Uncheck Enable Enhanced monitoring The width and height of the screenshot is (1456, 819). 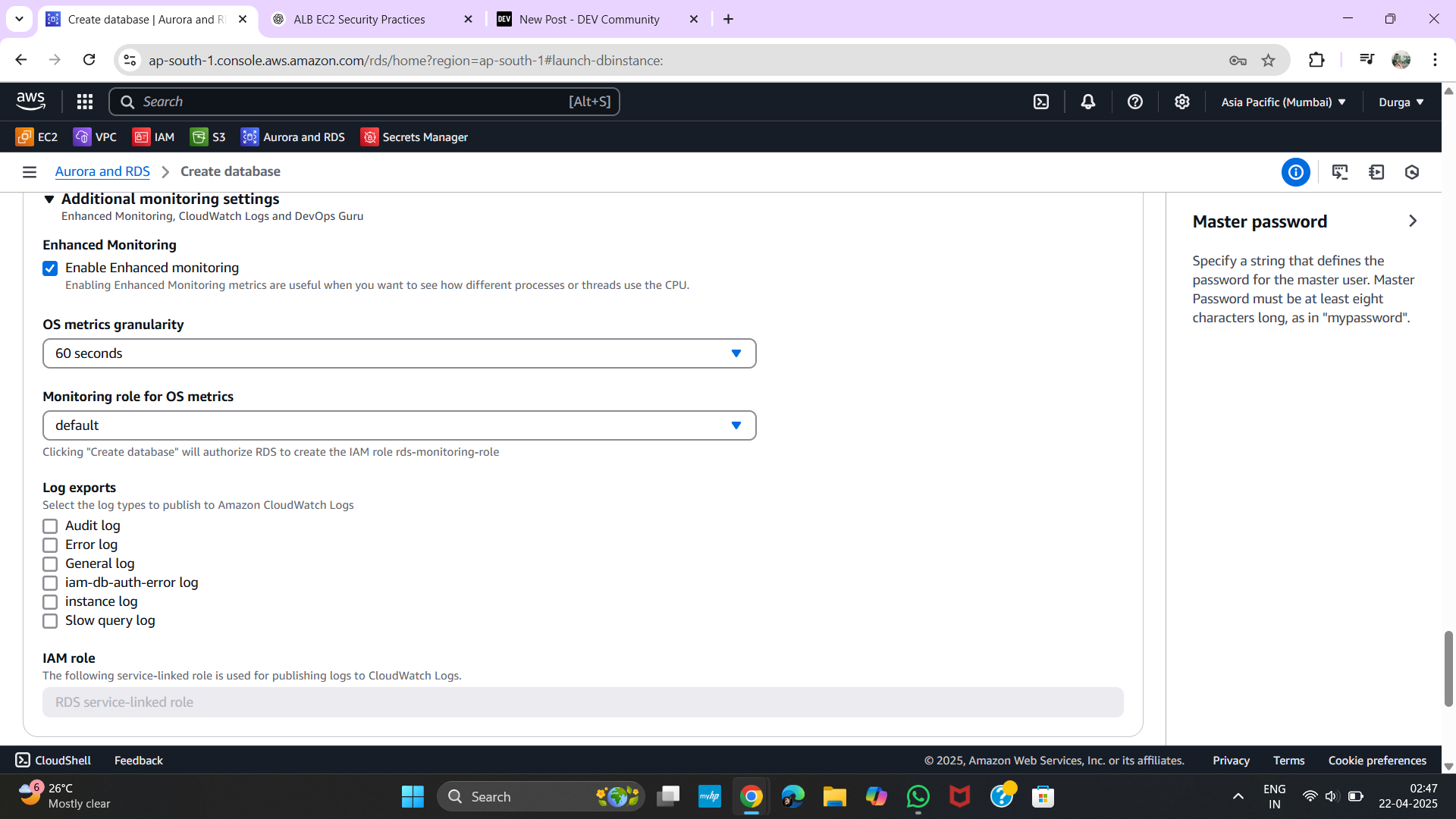pos(50,268)
